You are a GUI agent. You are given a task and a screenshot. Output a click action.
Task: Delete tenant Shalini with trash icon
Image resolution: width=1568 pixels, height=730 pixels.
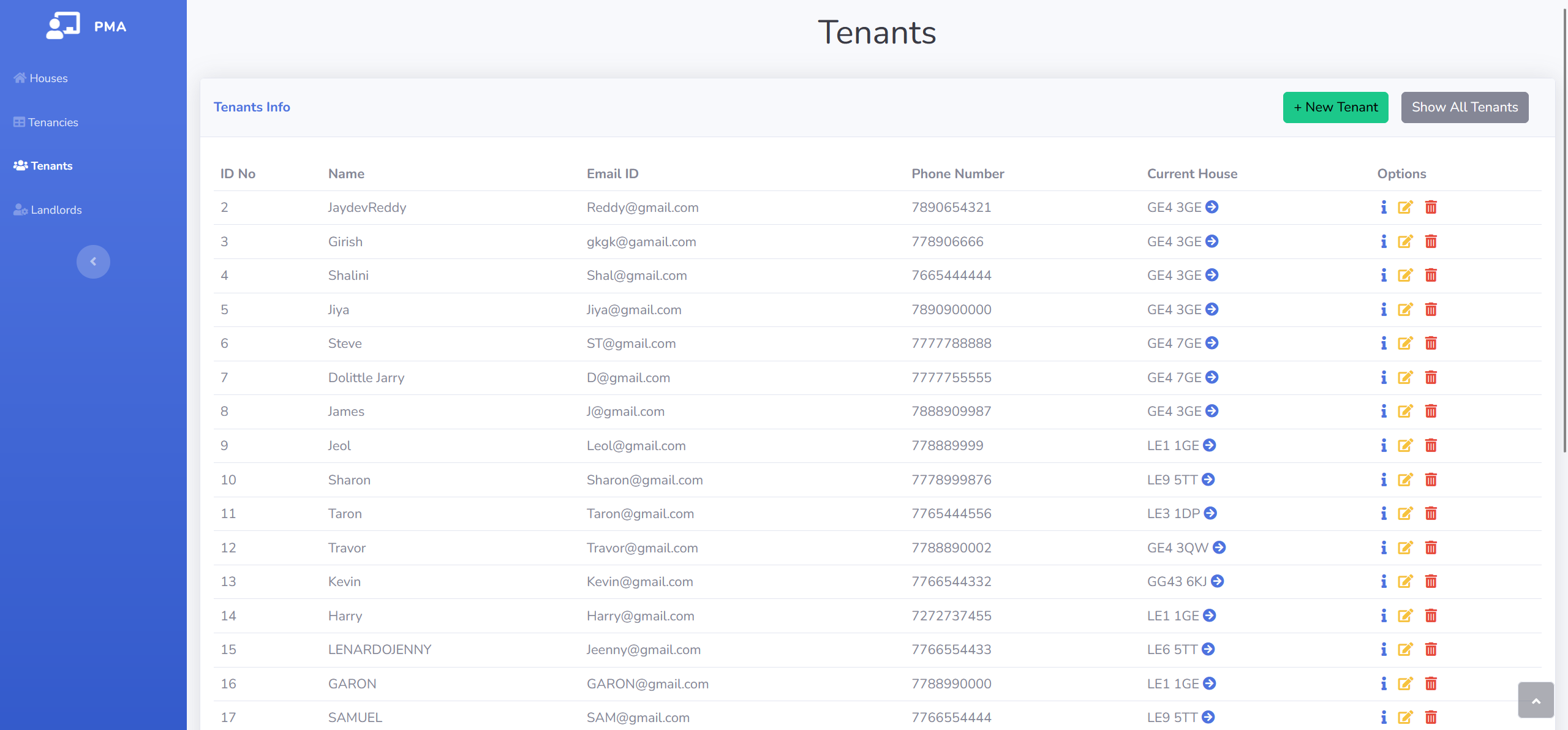[x=1431, y=276]
